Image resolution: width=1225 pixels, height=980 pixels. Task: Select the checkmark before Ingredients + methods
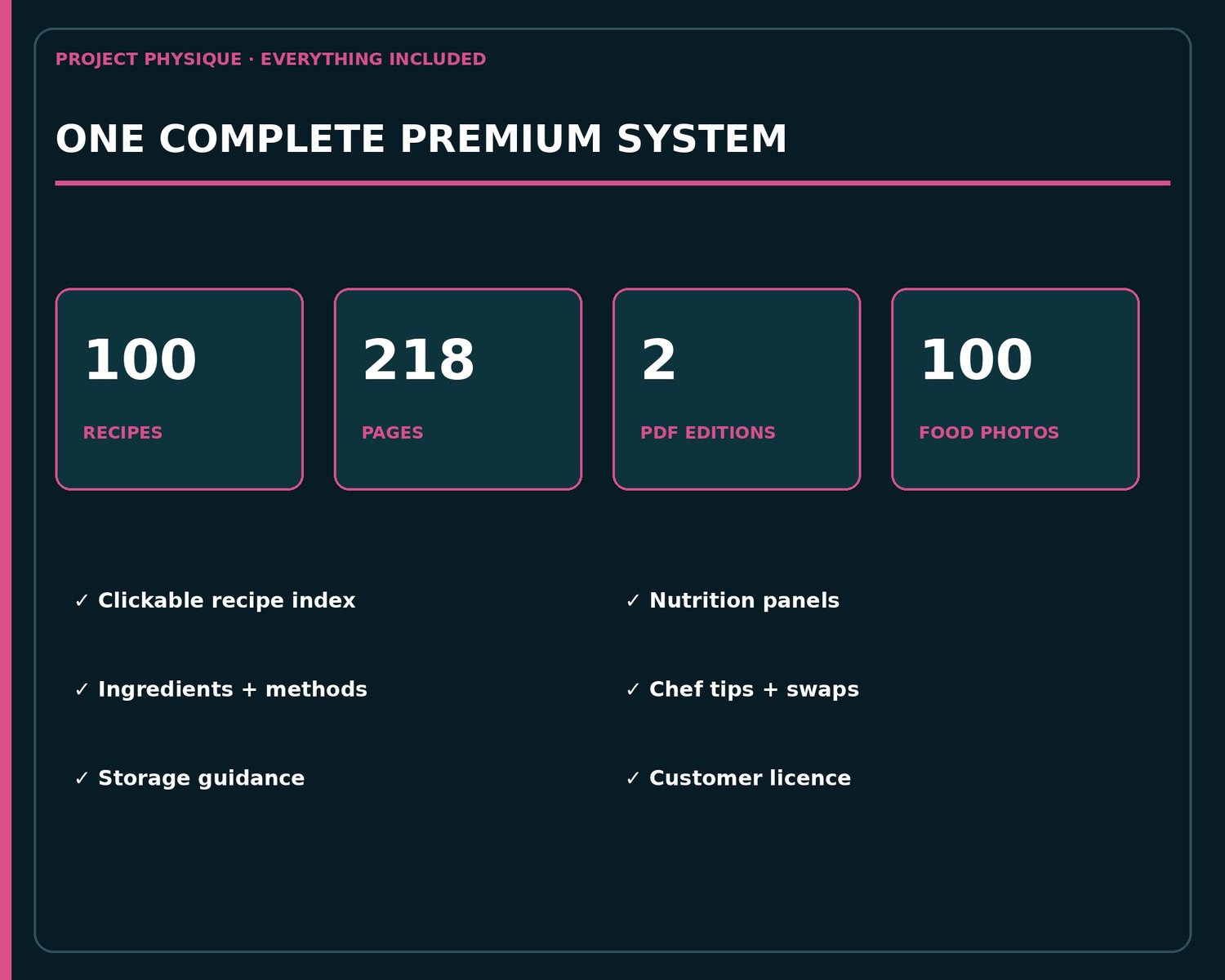click(x=81, y=690)
